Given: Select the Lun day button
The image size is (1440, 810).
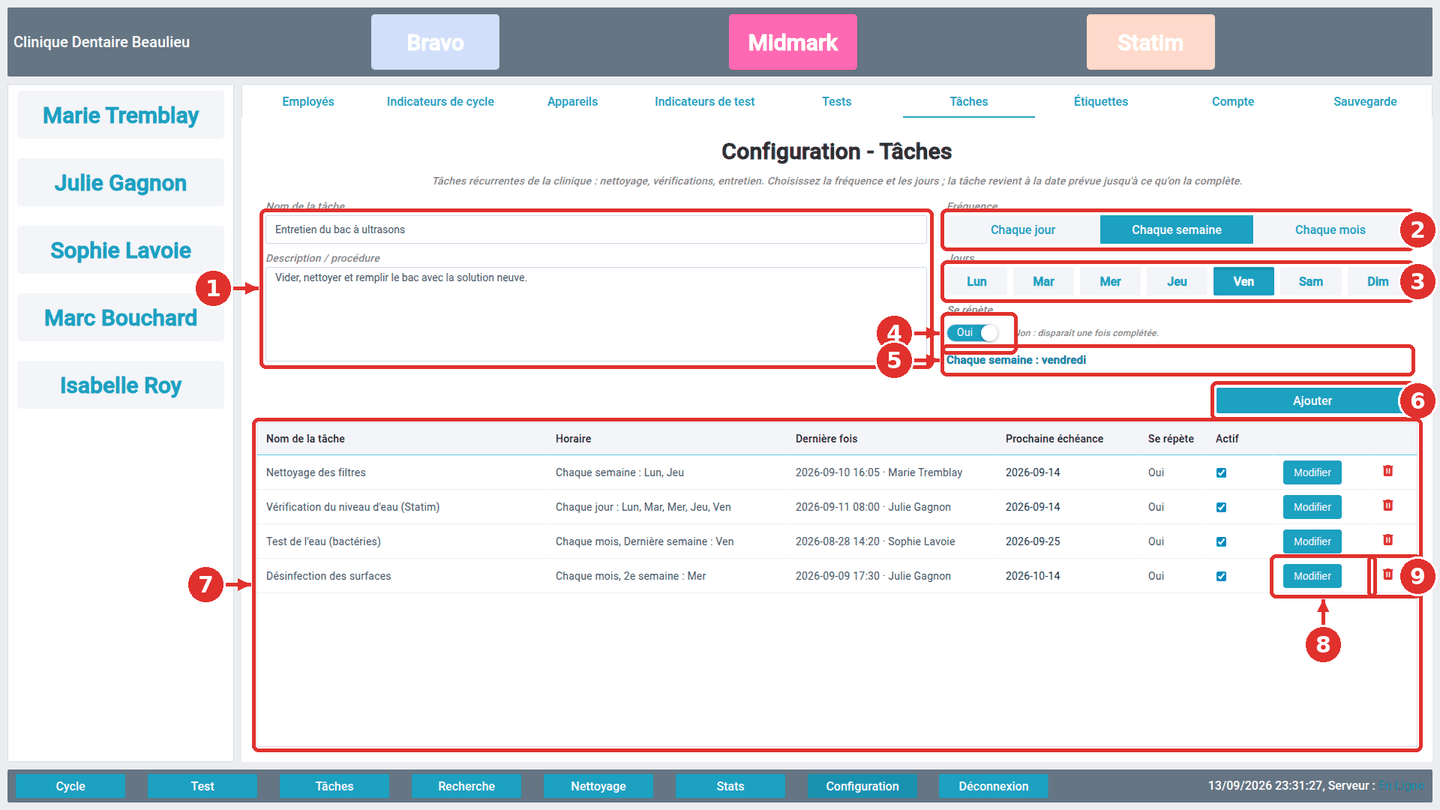Looking at the screenshot, I should 977,281.
